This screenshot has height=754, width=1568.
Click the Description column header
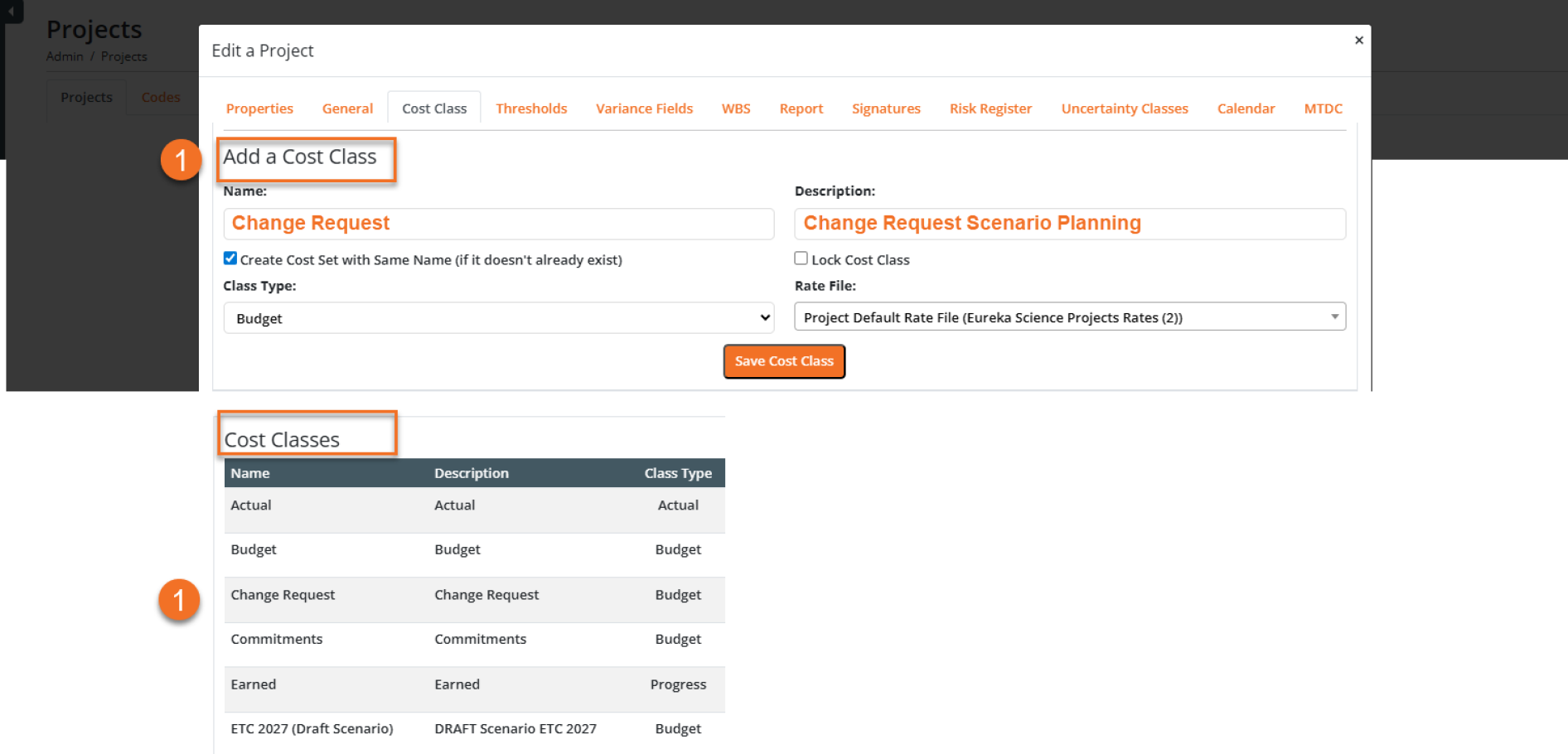point(472,473)
